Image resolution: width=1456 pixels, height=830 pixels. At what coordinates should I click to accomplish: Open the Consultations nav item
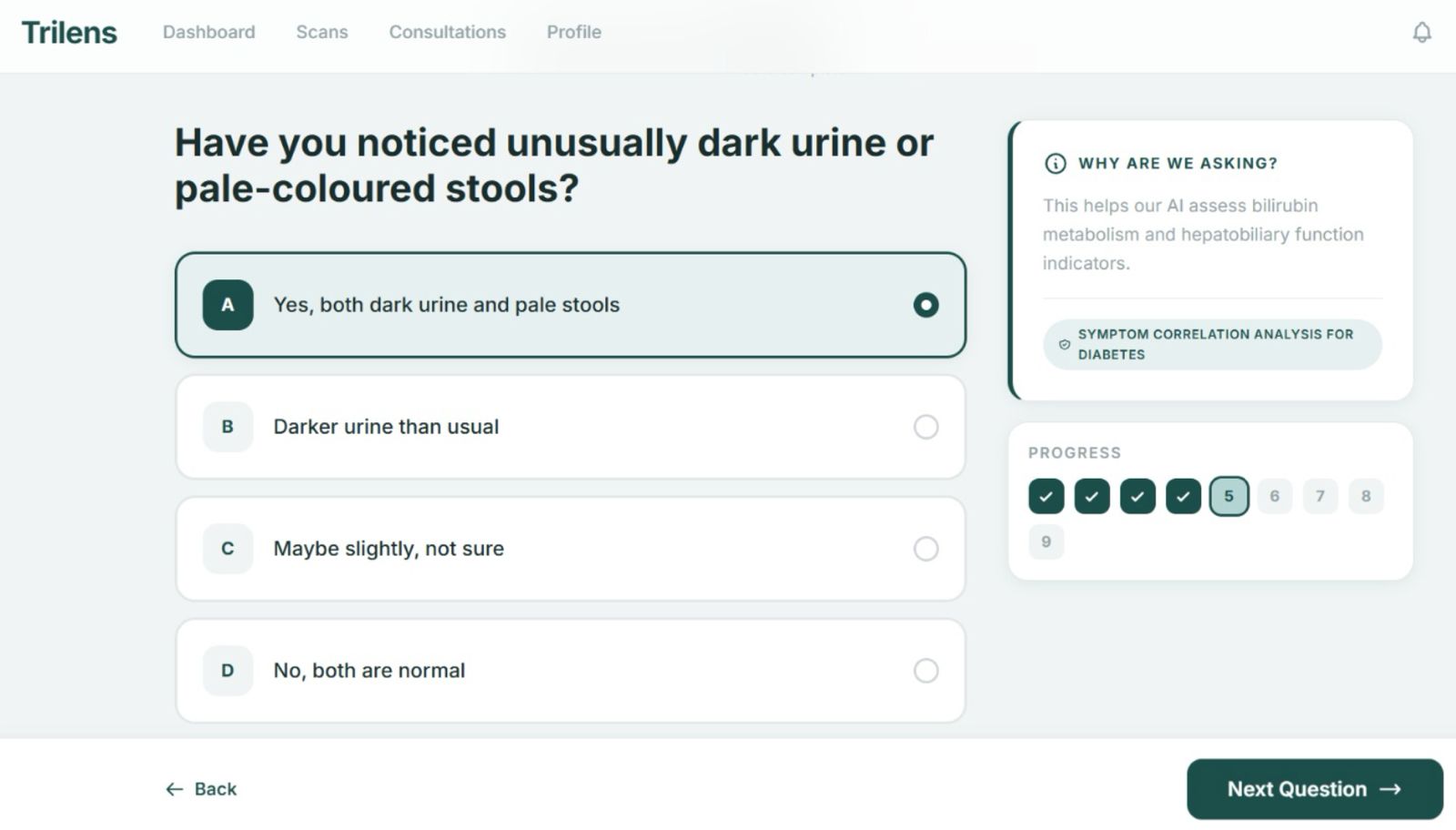click(x=447, y=32)
